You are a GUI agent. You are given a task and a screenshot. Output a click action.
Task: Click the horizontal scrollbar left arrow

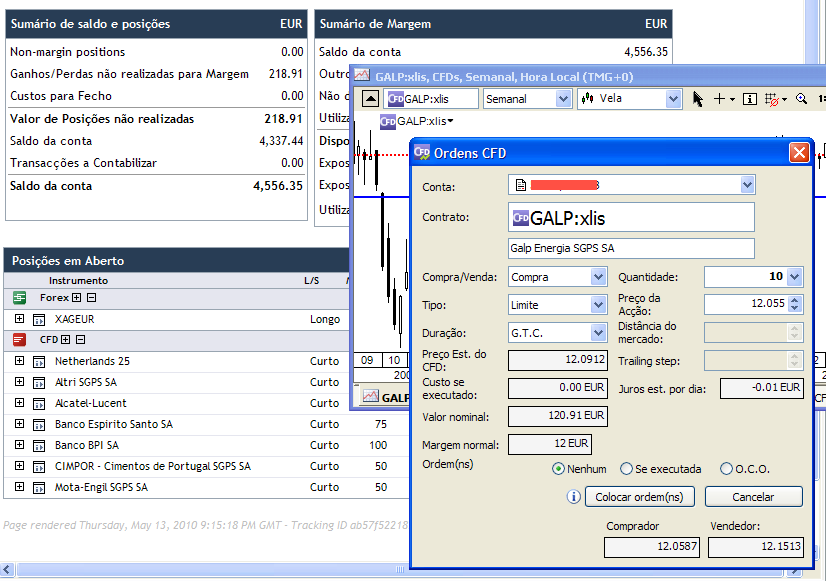7,569
